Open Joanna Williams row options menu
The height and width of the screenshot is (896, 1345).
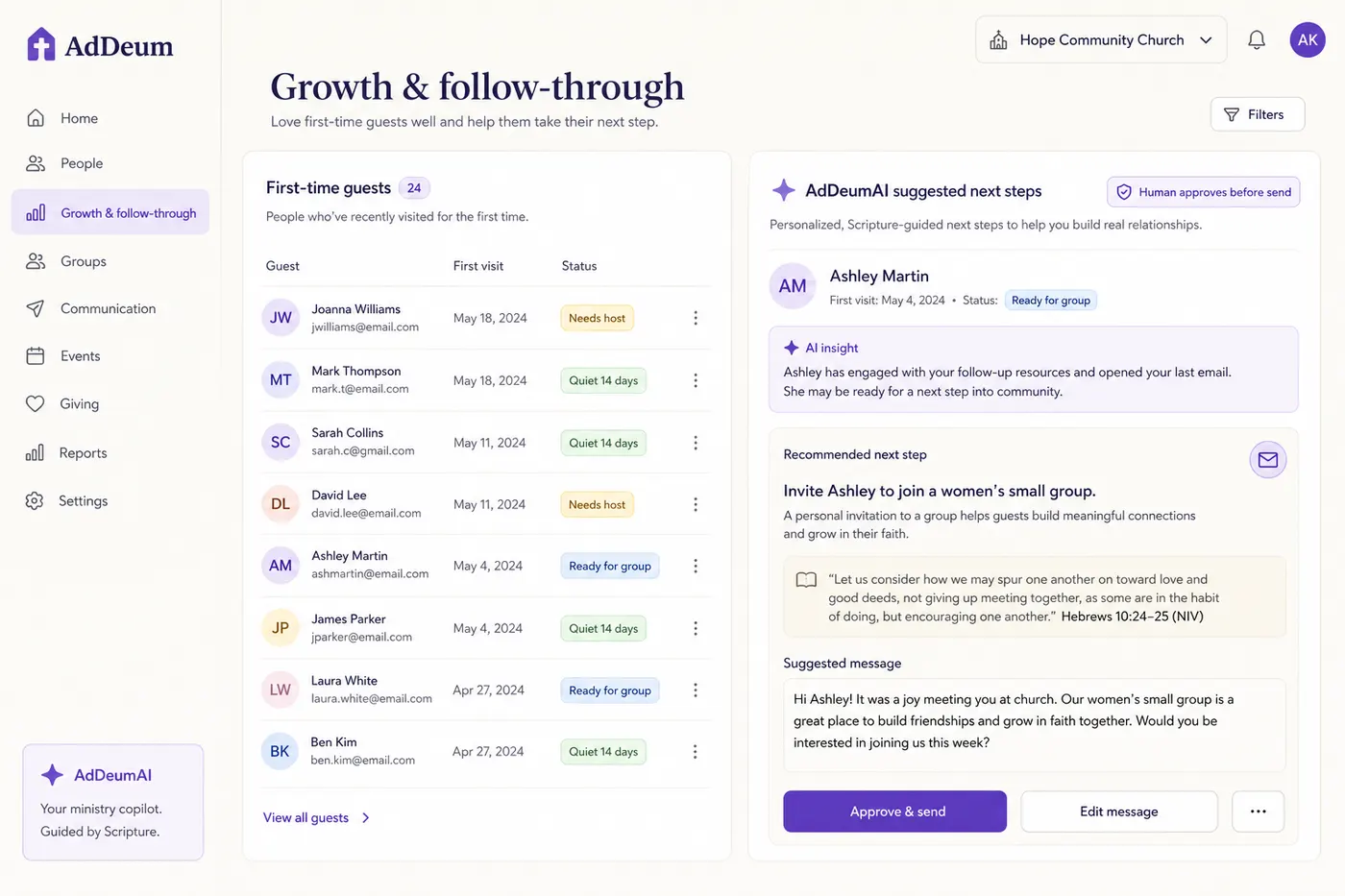pos(696,318)
